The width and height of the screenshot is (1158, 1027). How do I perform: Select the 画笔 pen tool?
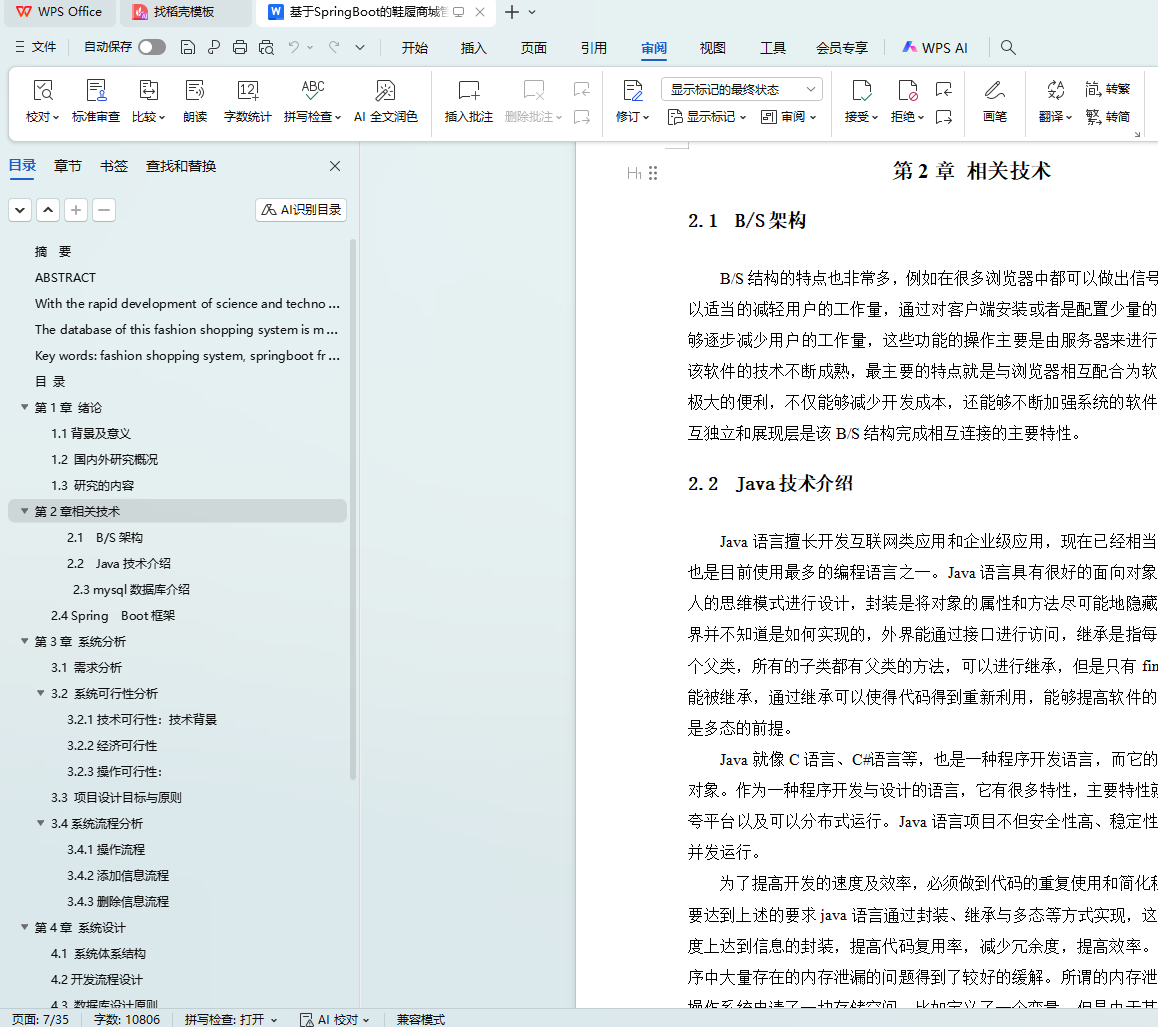coord(994,92)
